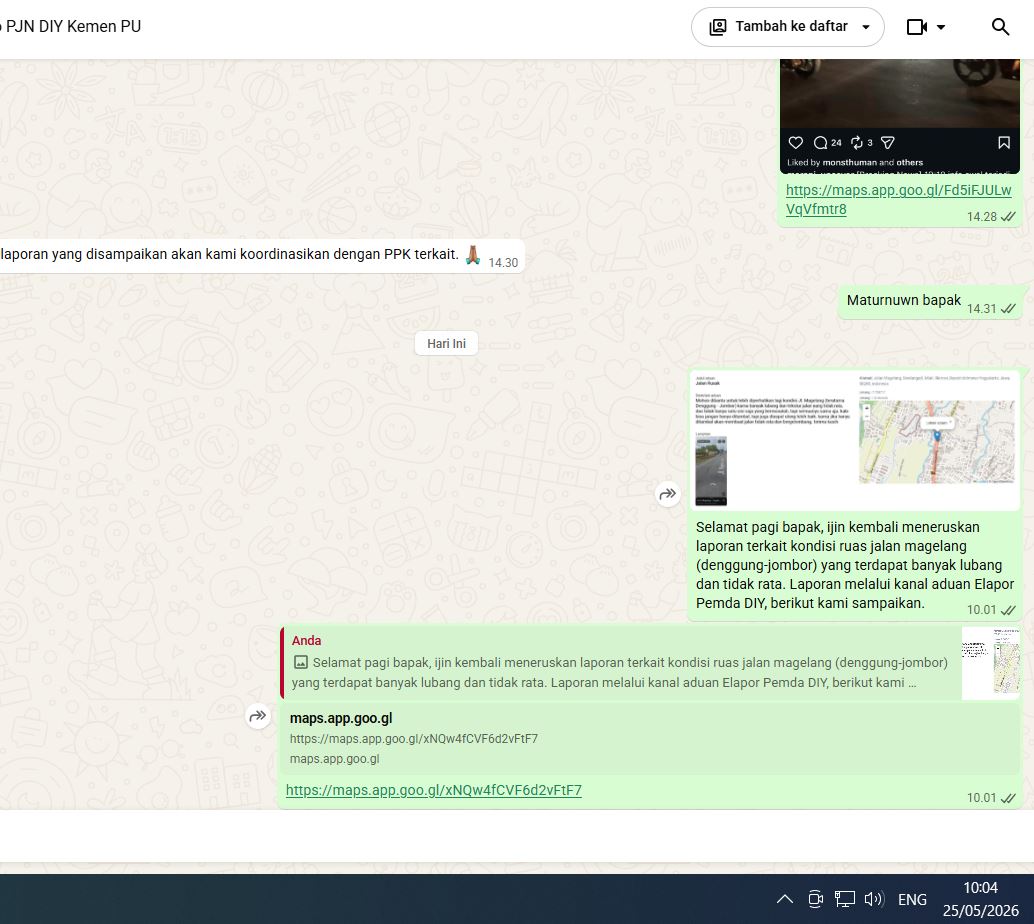Screen dimensions: 1034x924
Task: Open the maps.app.goo.gl link preview card
Action: (x=650, y=738)
